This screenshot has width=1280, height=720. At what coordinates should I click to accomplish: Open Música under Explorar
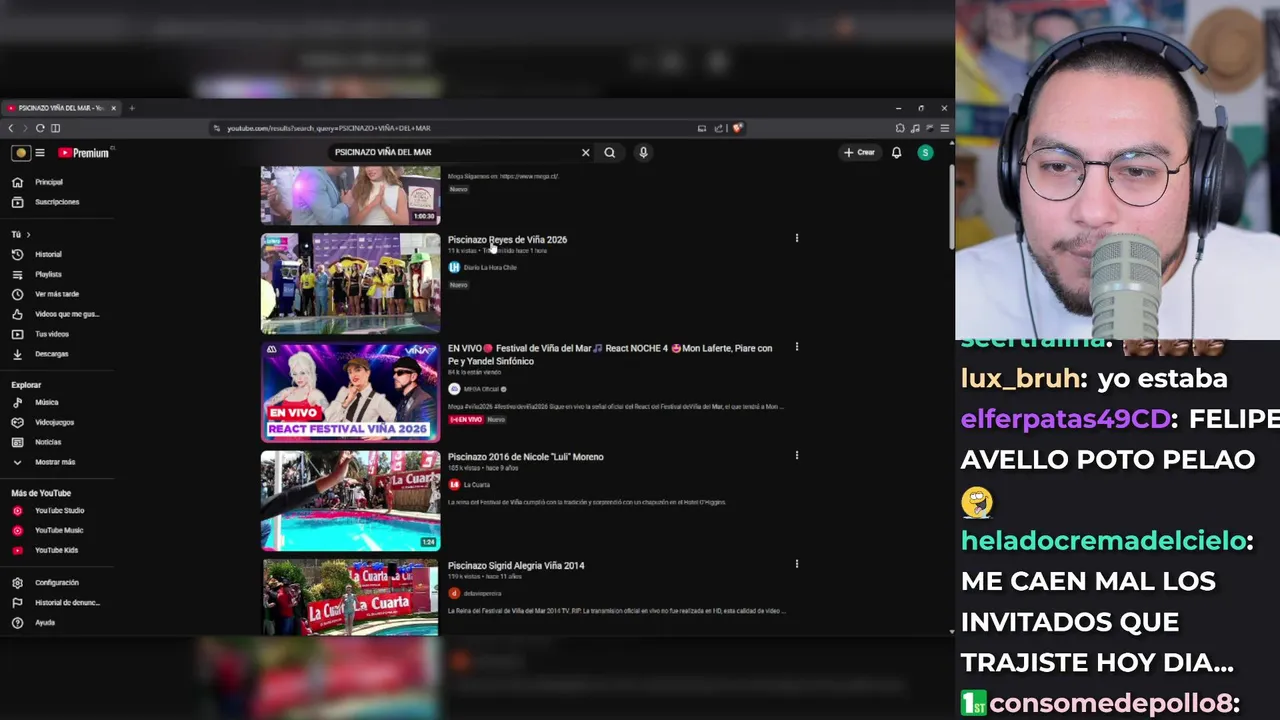click(46, 402)
